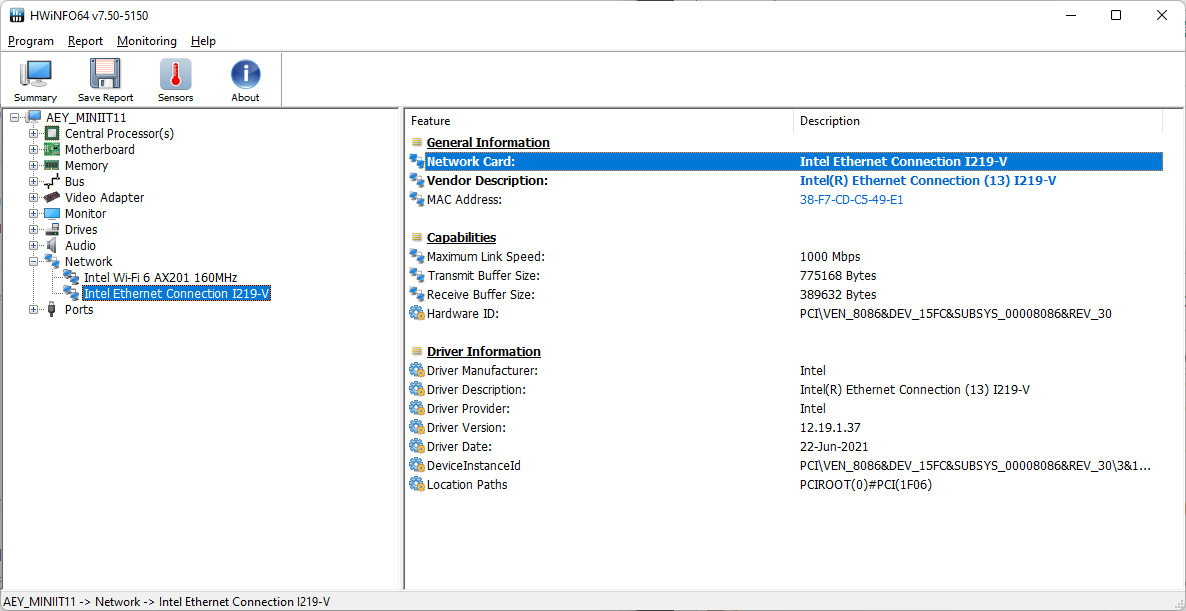Image resolution: width=1186 pixels, height=611 pixels.
Task: Click the AEY_MINIIT11 computer icon
Action: pyautogui.click(x=33, y=118)
